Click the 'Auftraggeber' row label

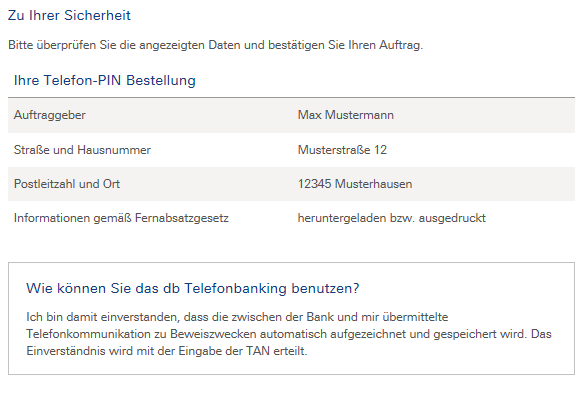(x=50, y=115)
